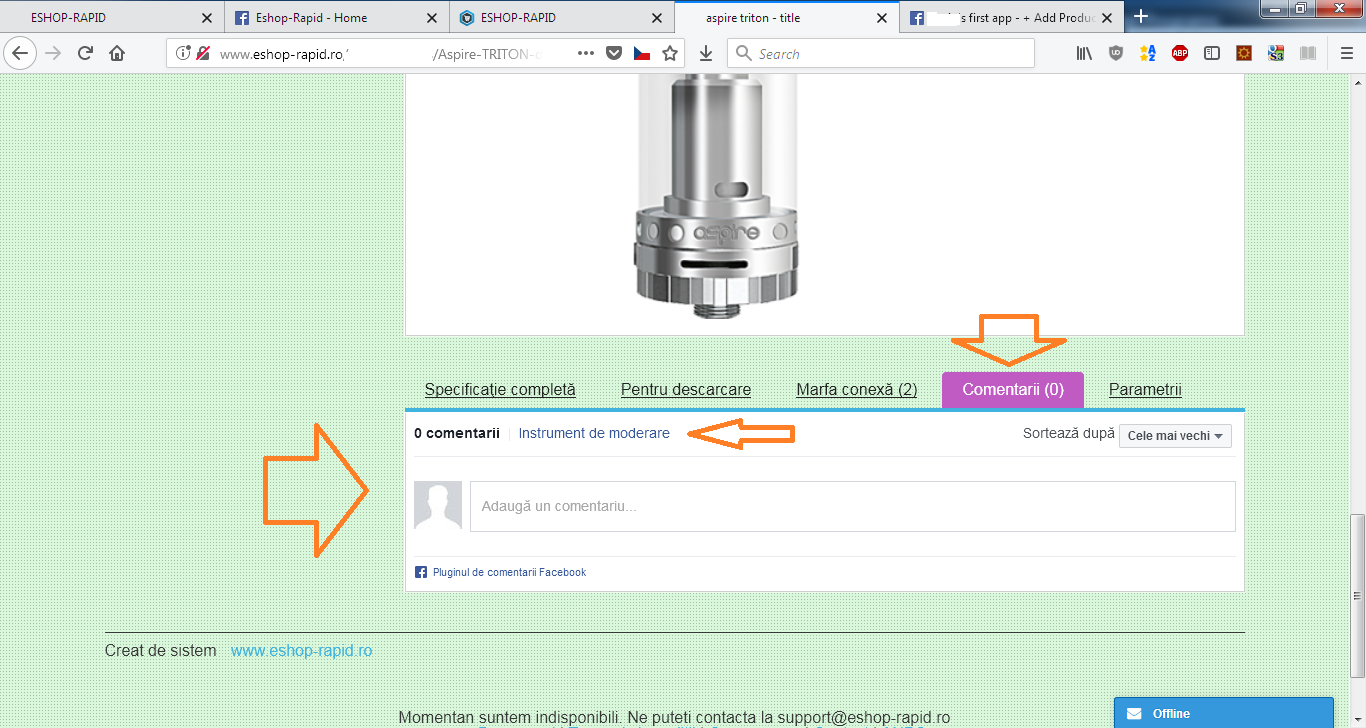
Task: Open the Library bookshelf icon
Action: click(x=1084, y=54)
